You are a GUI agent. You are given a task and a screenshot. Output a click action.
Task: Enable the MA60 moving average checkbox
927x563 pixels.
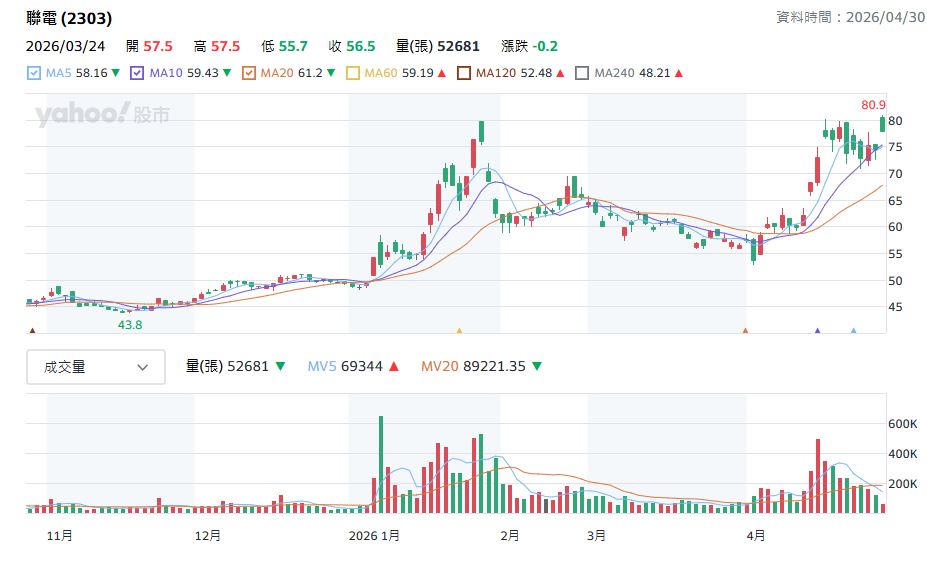point(352,73)
